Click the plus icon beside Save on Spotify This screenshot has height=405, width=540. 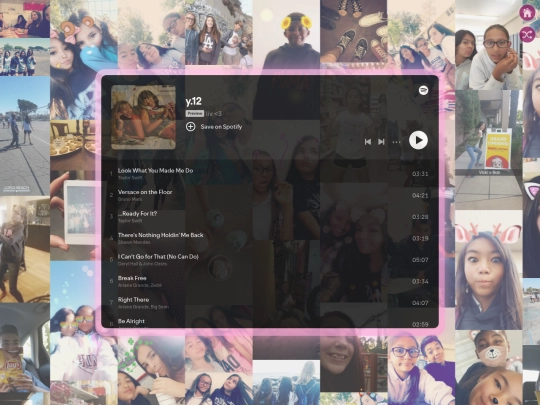190,127
